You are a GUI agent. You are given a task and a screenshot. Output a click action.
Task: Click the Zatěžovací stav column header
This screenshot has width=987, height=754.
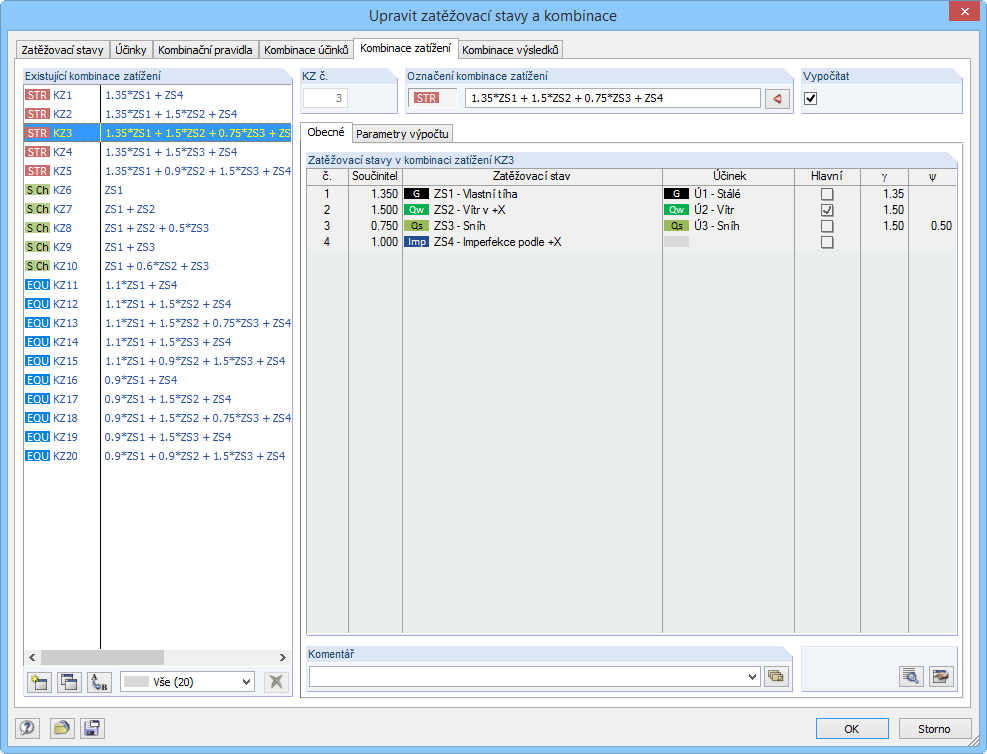532,176
